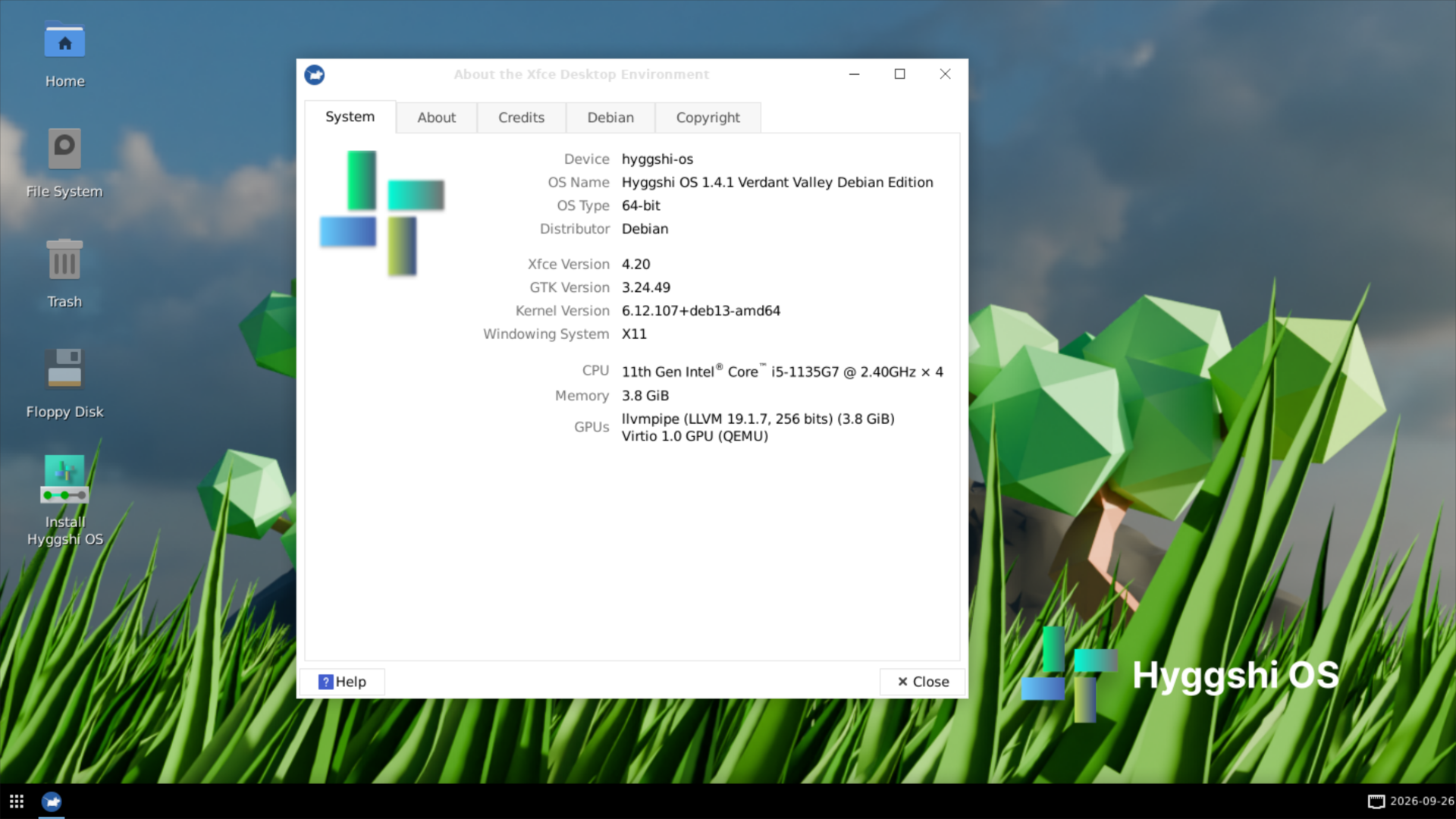Screen dimensions: 1456x819
Task: Click the Xfce taskbar window button
Action: point(52,802)
